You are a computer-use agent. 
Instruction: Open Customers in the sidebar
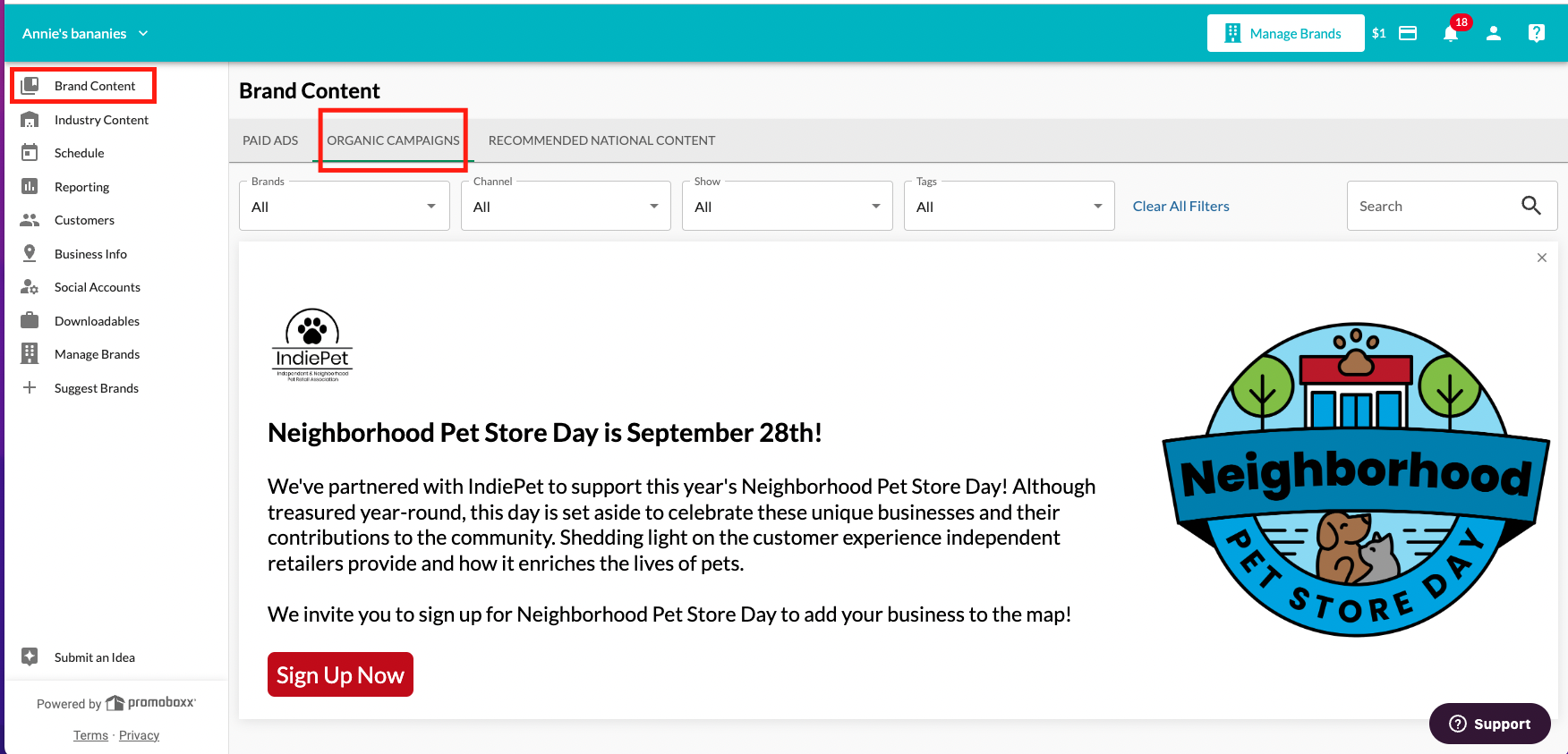pos(84,220)
